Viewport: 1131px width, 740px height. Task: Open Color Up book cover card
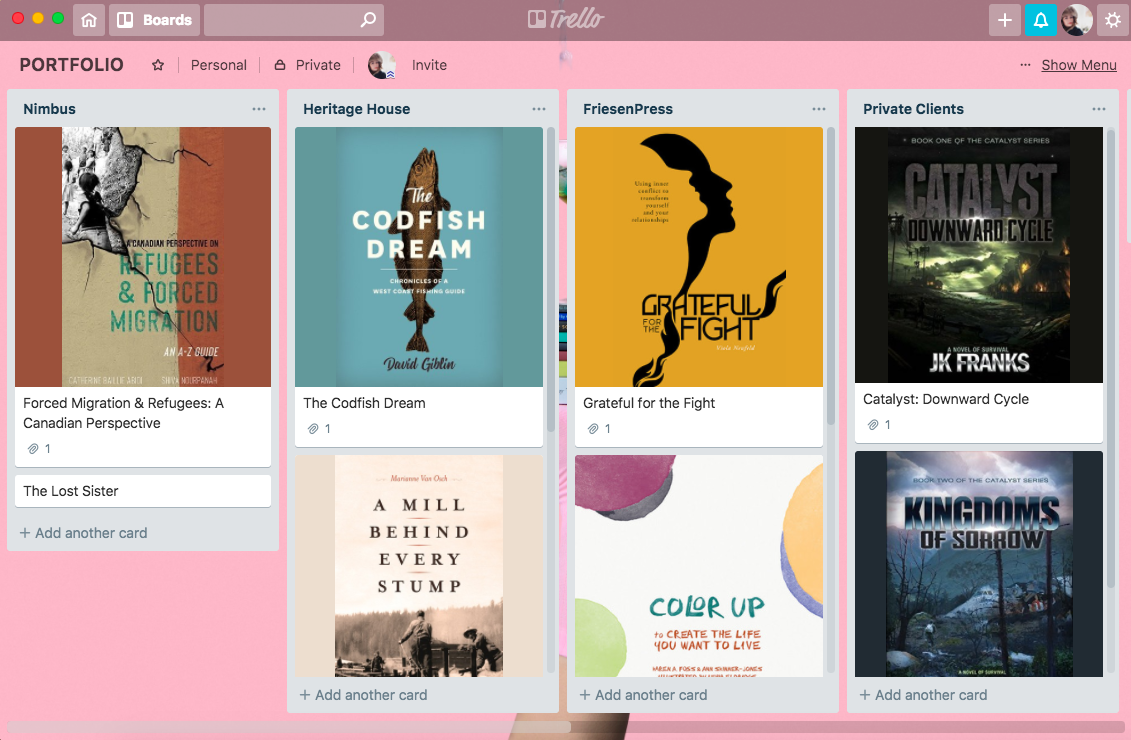[x=699, y=565]
